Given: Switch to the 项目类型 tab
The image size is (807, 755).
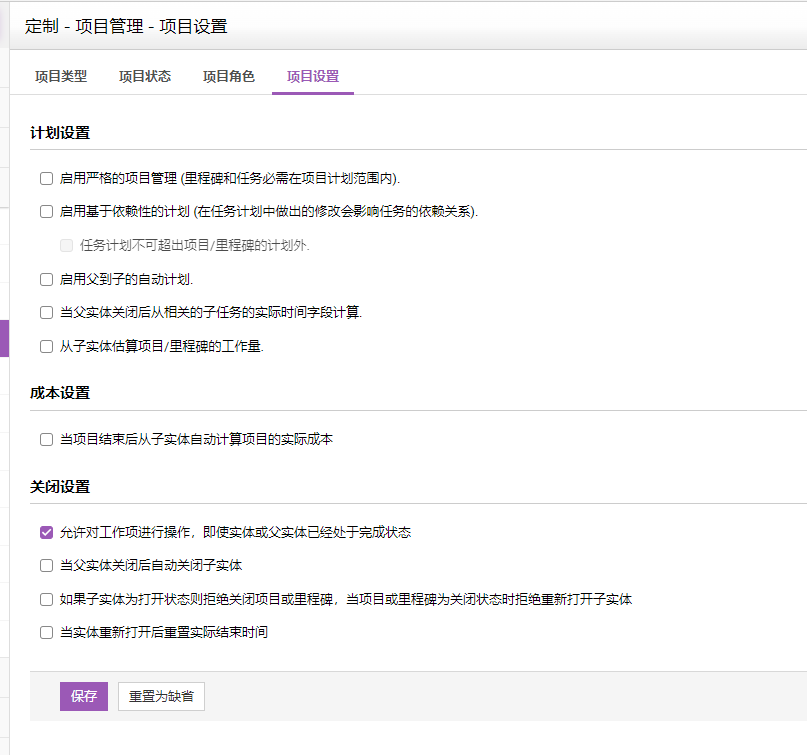Looking at the screenshot, I should [x=61, y=76].
